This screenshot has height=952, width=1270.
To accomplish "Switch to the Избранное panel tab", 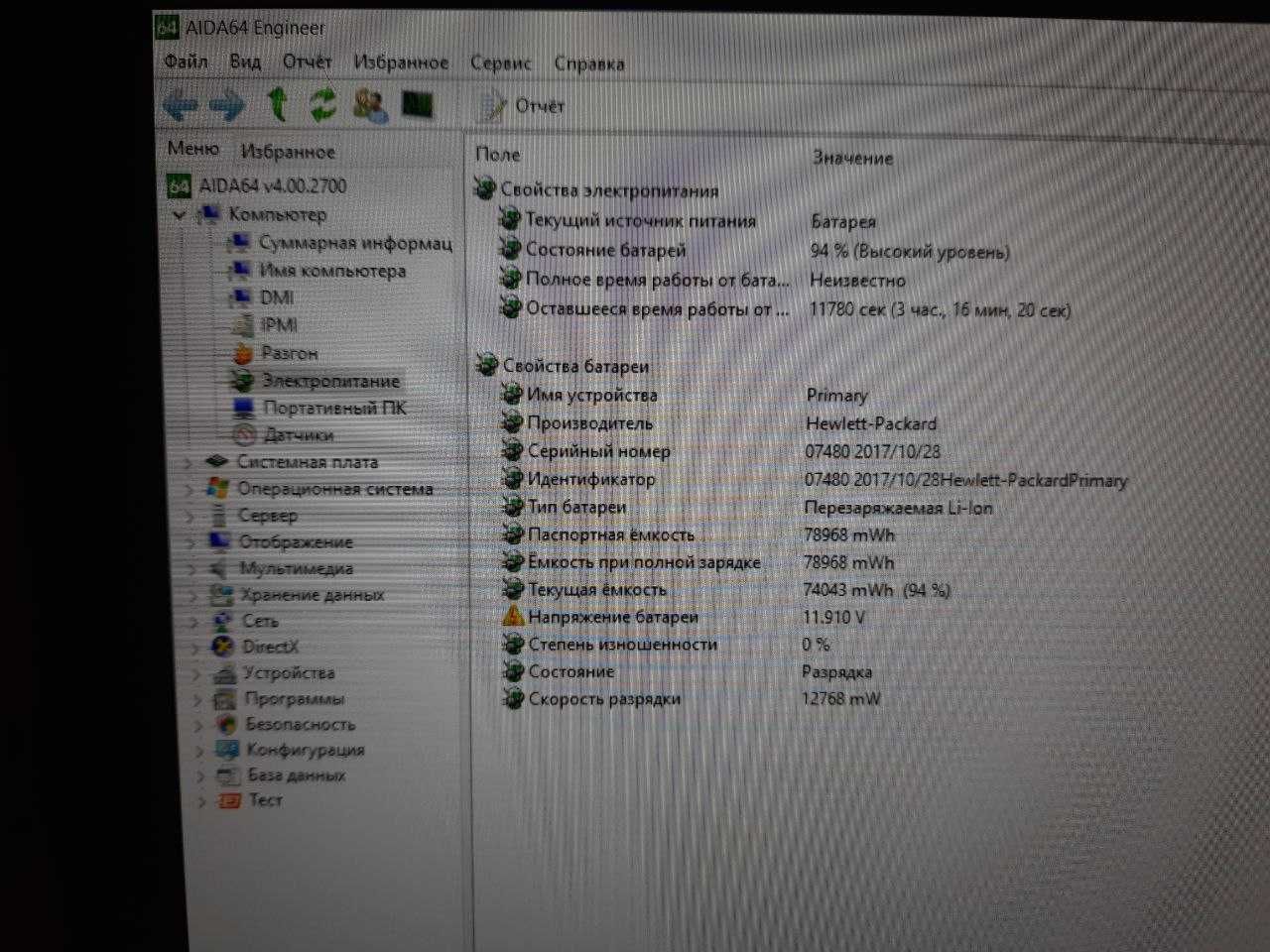I will 288,152.
